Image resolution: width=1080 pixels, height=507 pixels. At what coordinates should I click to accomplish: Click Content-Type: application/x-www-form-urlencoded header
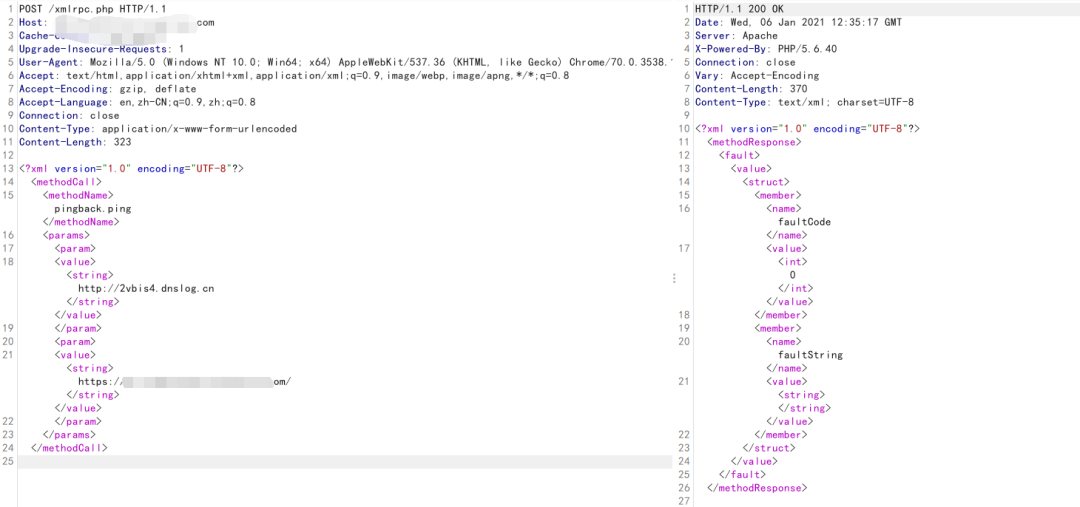[x=158, y=129]
